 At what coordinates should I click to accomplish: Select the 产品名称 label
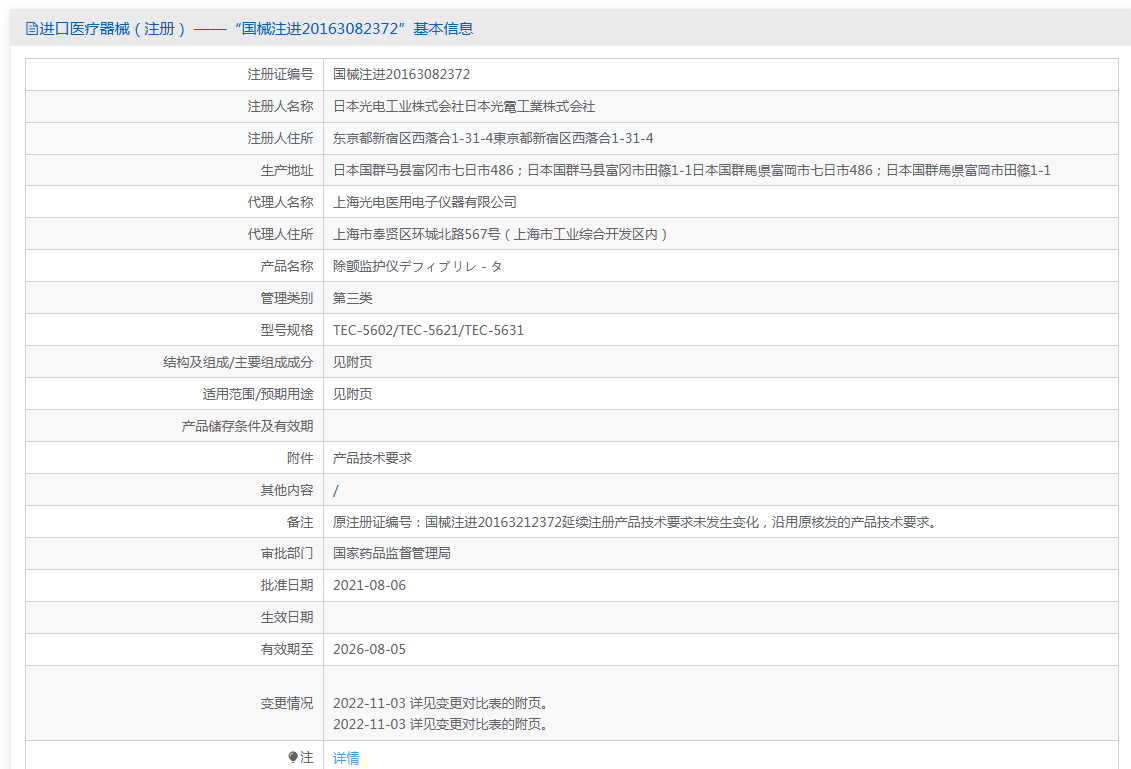coord(287,266)
